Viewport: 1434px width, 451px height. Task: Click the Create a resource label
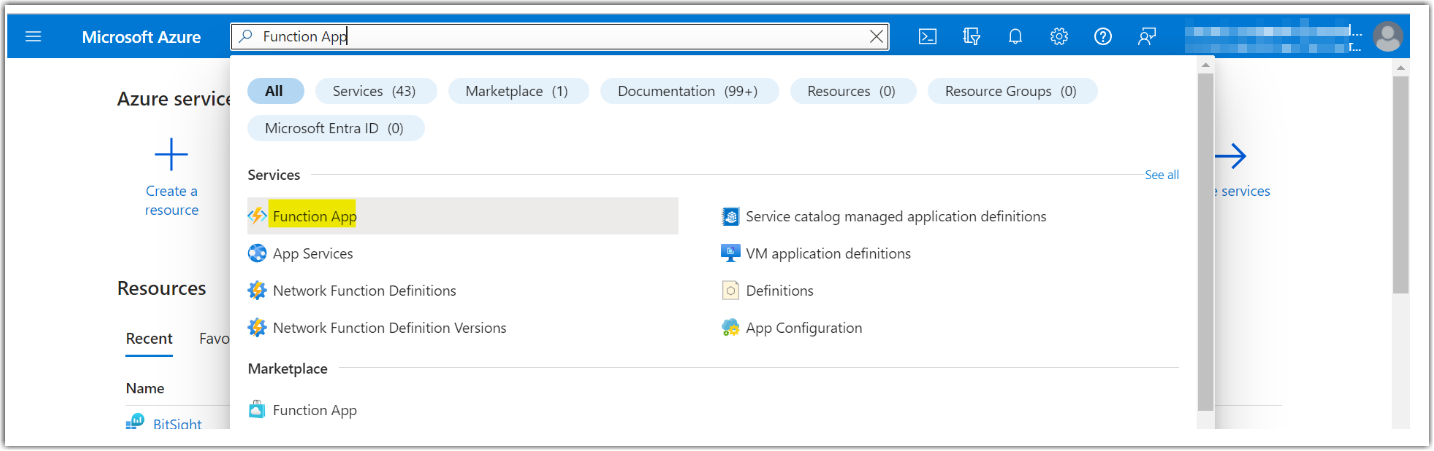click(x=172, y=201)
